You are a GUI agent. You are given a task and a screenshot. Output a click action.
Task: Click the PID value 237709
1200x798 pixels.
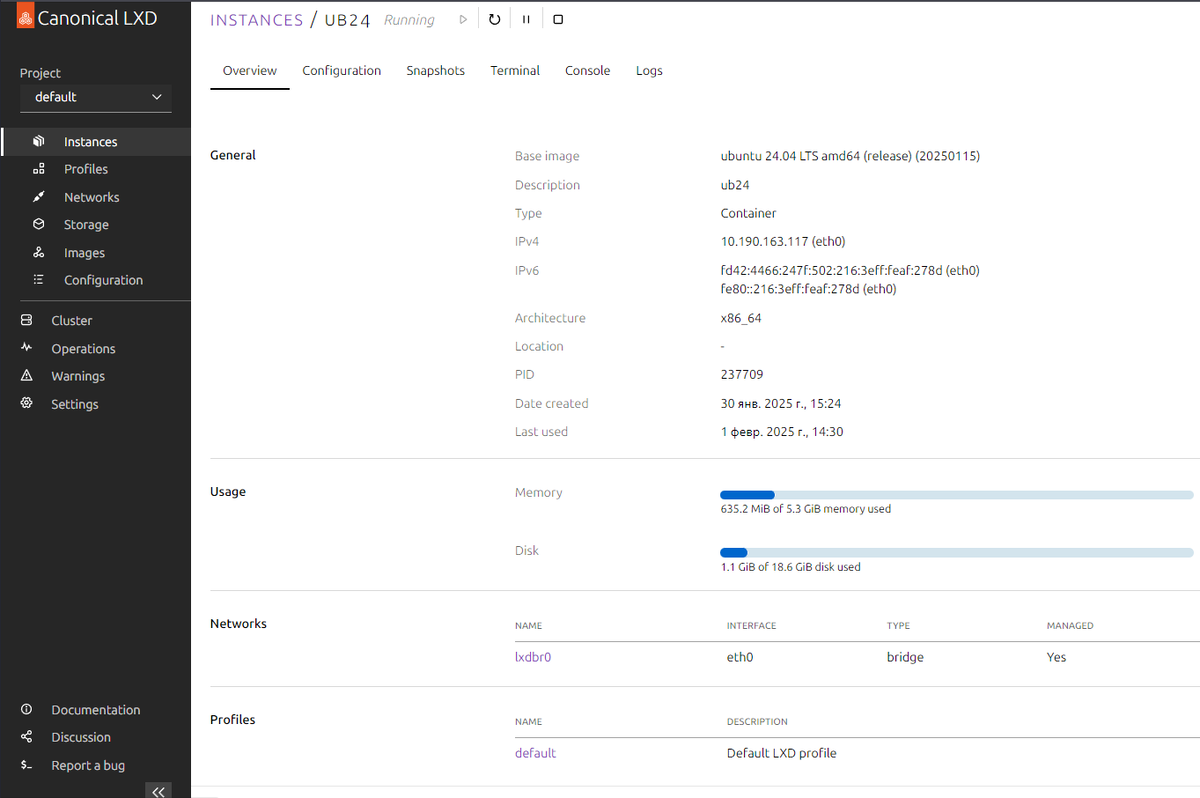(742, 375)
